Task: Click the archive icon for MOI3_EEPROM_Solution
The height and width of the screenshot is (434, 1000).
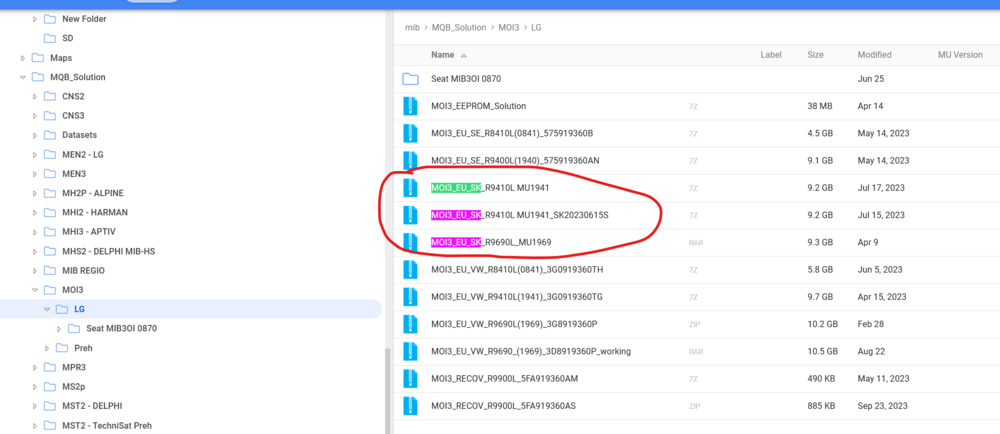Action: [410, 106]
